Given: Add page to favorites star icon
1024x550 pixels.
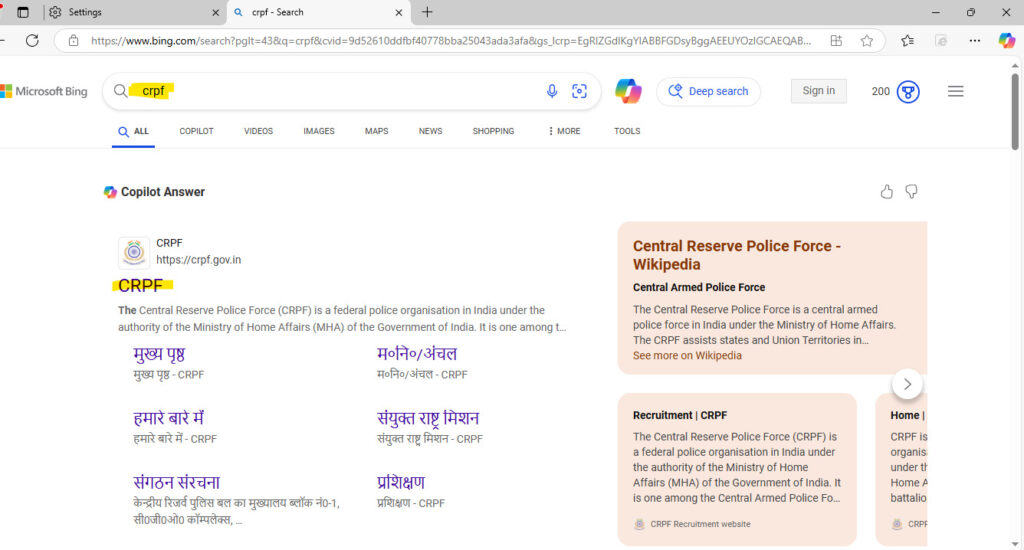Looking at the screenshot, I should 867,41.
